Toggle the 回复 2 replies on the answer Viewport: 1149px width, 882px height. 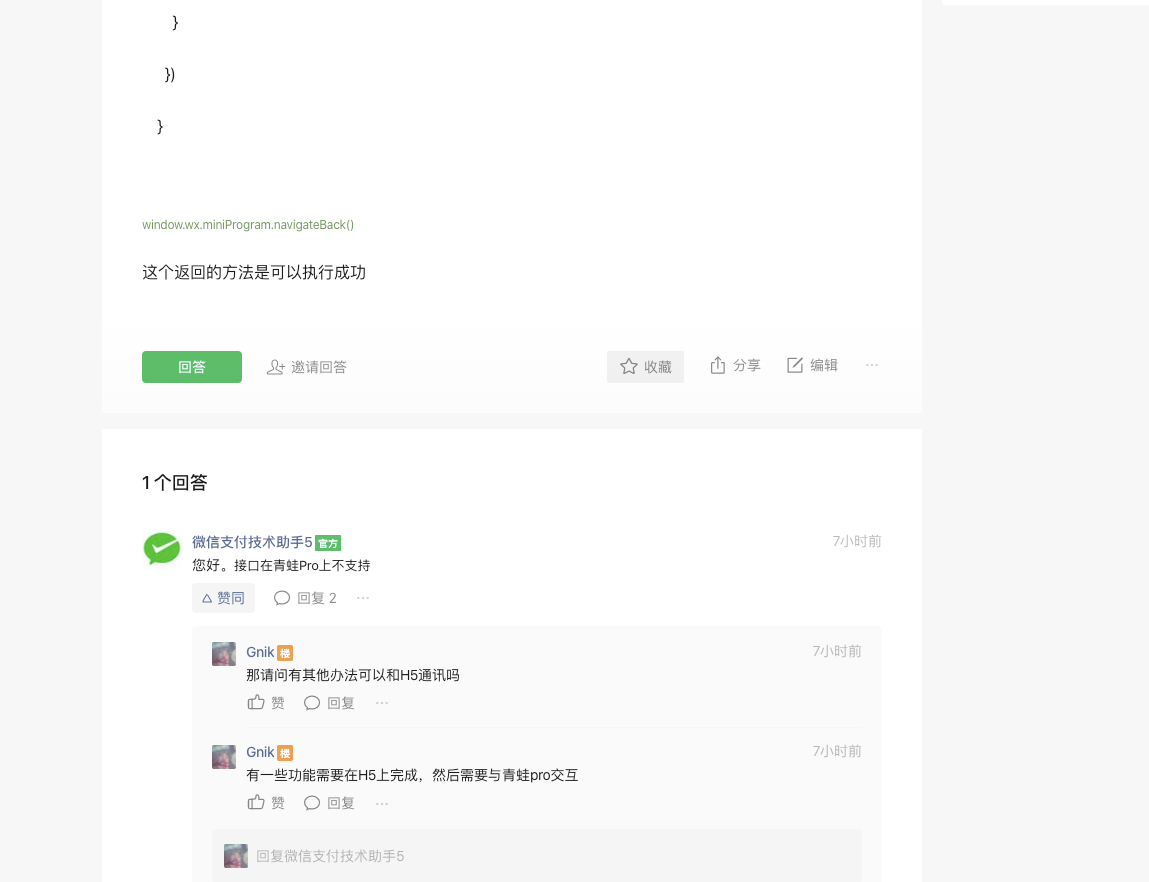(305, 598)
